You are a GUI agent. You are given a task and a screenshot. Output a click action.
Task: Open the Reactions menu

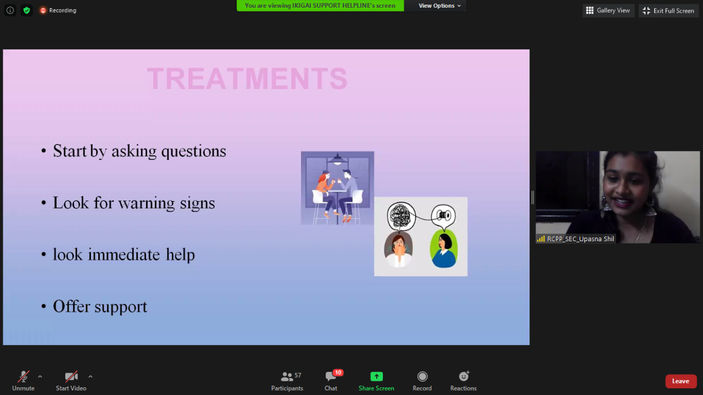(x=463, y=381)
